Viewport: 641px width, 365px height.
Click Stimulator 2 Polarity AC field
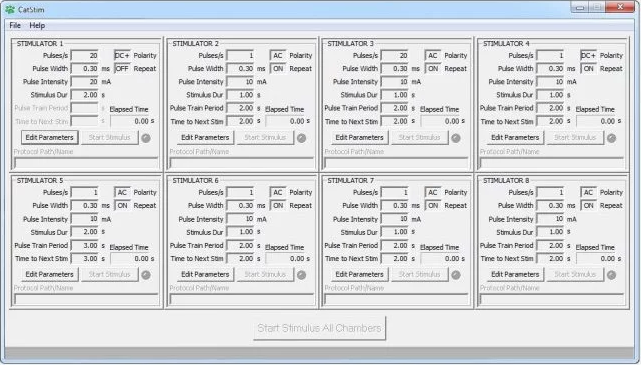tap(278, 55)
